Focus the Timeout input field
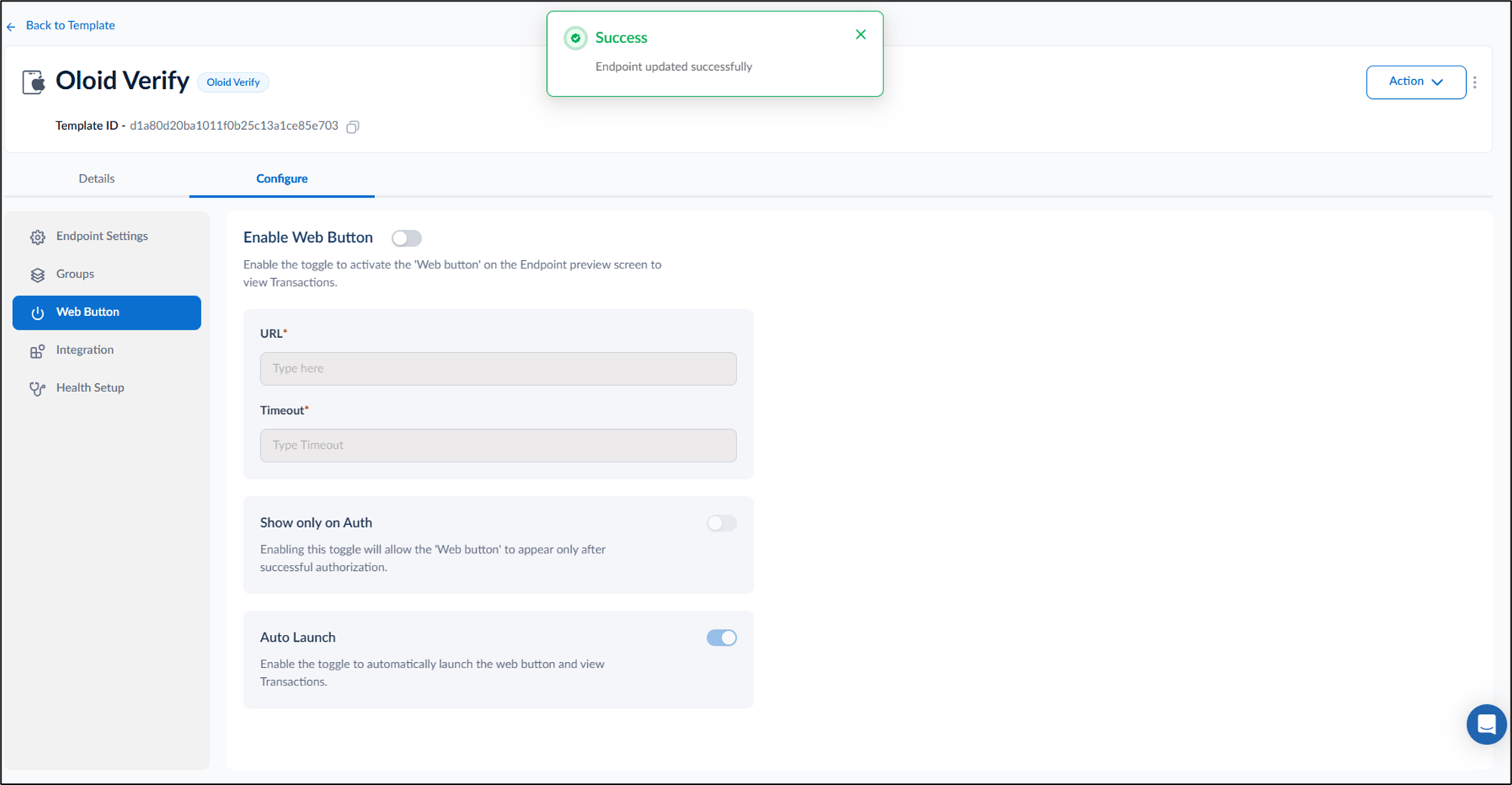The image size is (1512, 785). tap(498, 446)
